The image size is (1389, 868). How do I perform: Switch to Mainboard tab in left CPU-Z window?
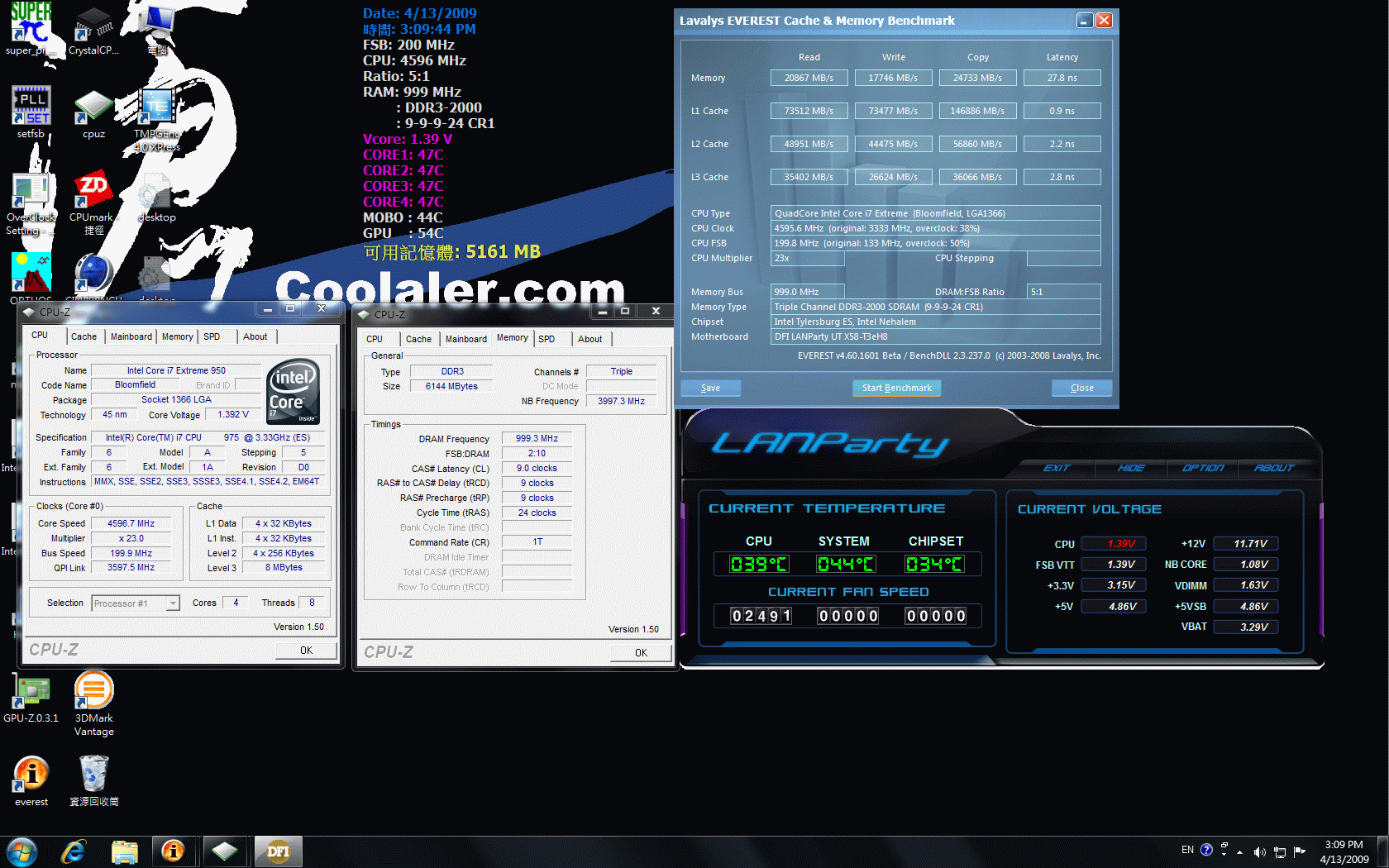tap(131, 336)
